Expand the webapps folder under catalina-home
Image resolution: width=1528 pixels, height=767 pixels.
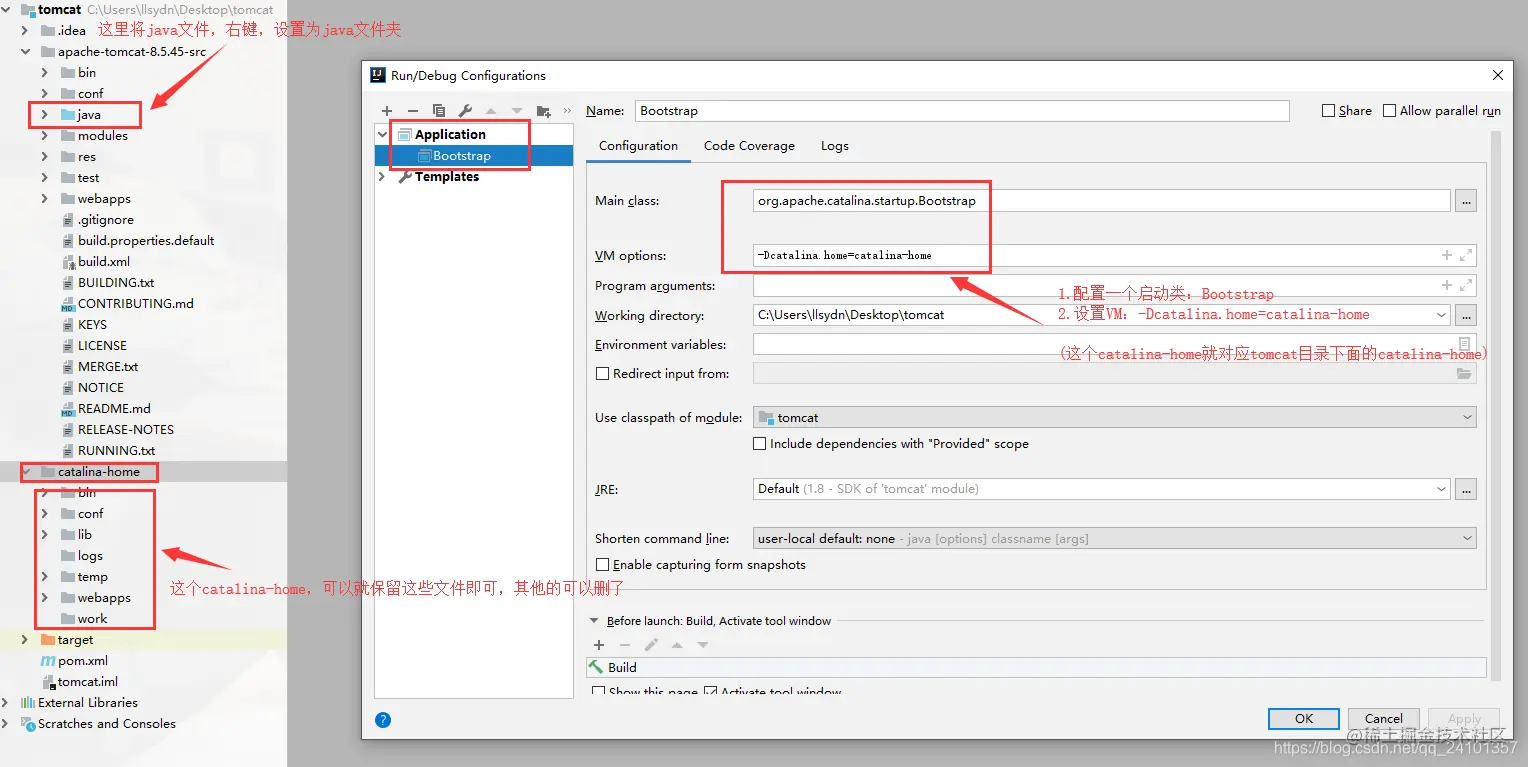click(x=45, y=598)
